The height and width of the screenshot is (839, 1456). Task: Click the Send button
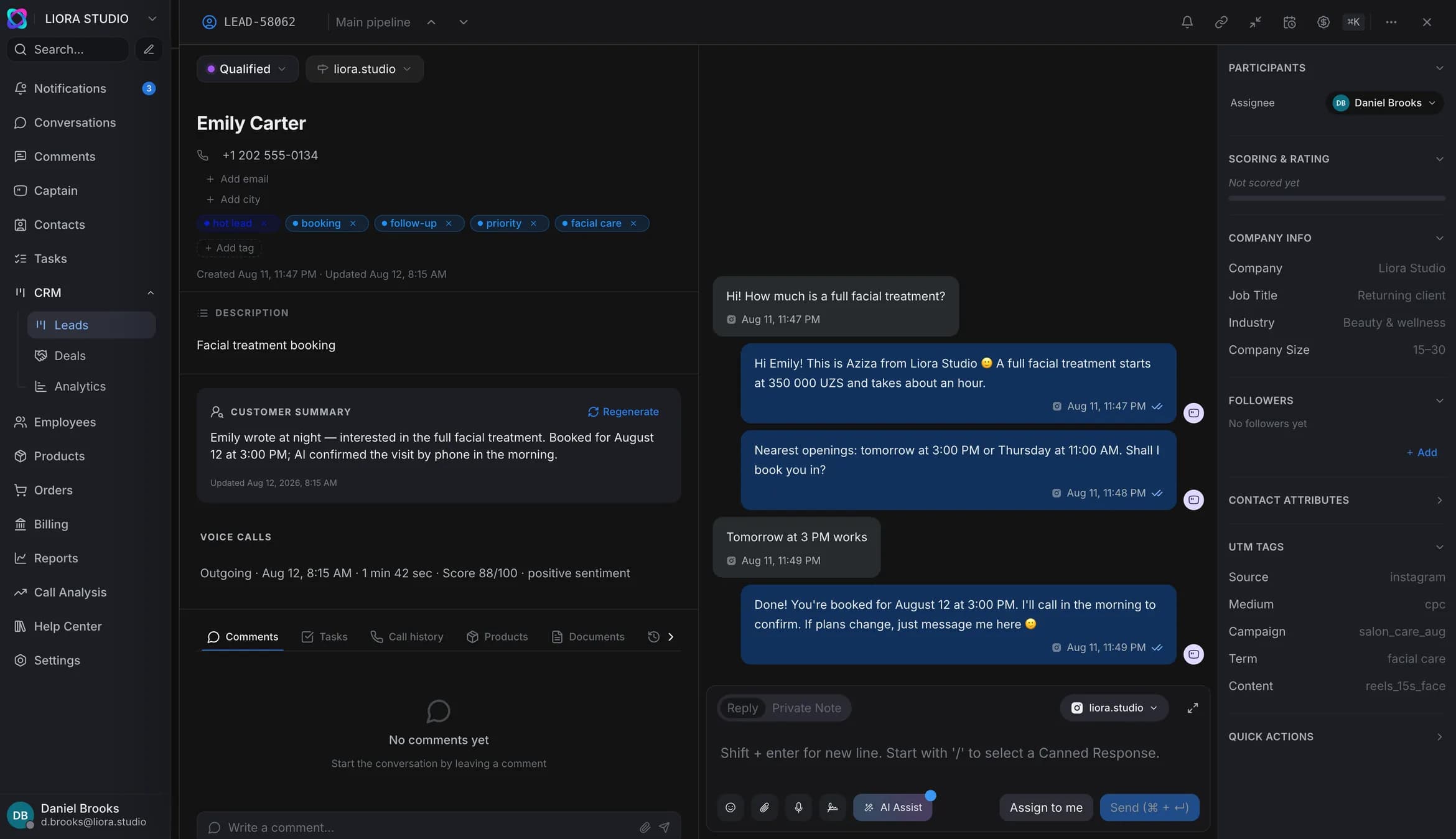[x=1149, y=807]
